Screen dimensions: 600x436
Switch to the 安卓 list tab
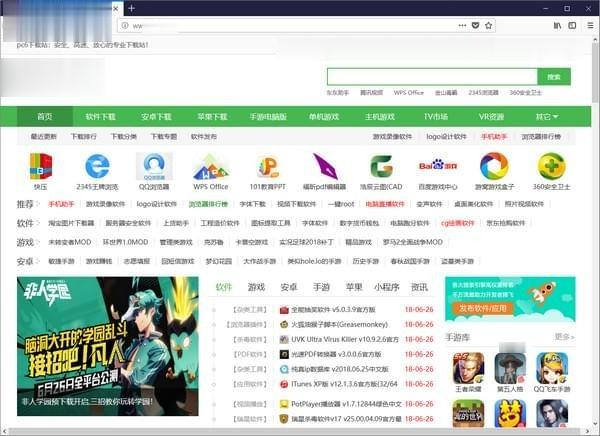coord(289,287)
